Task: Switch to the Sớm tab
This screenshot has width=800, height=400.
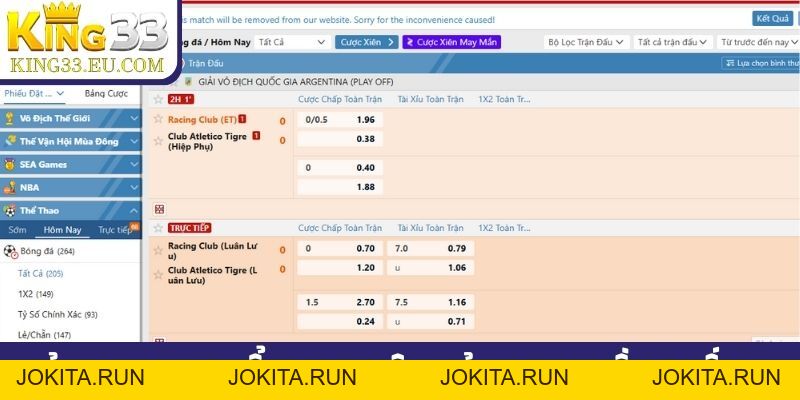Action: (x=17, y=230)
